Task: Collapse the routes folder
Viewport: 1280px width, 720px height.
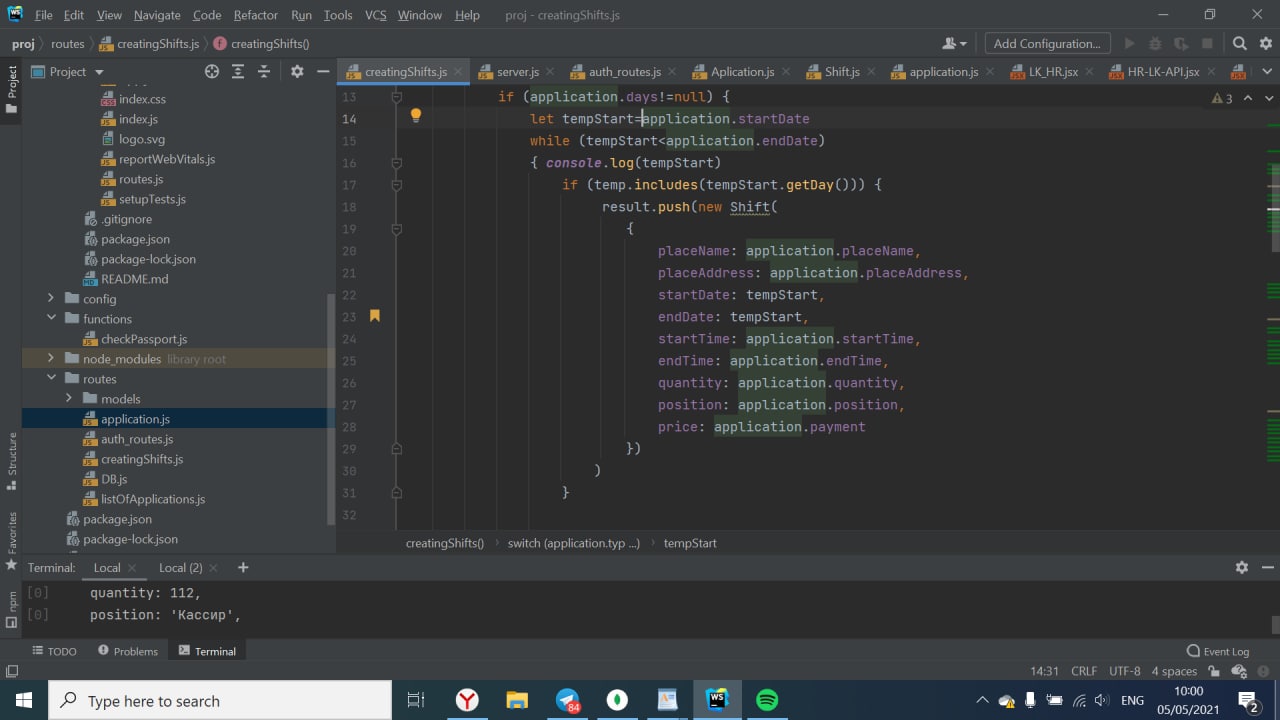Action: 51,379
